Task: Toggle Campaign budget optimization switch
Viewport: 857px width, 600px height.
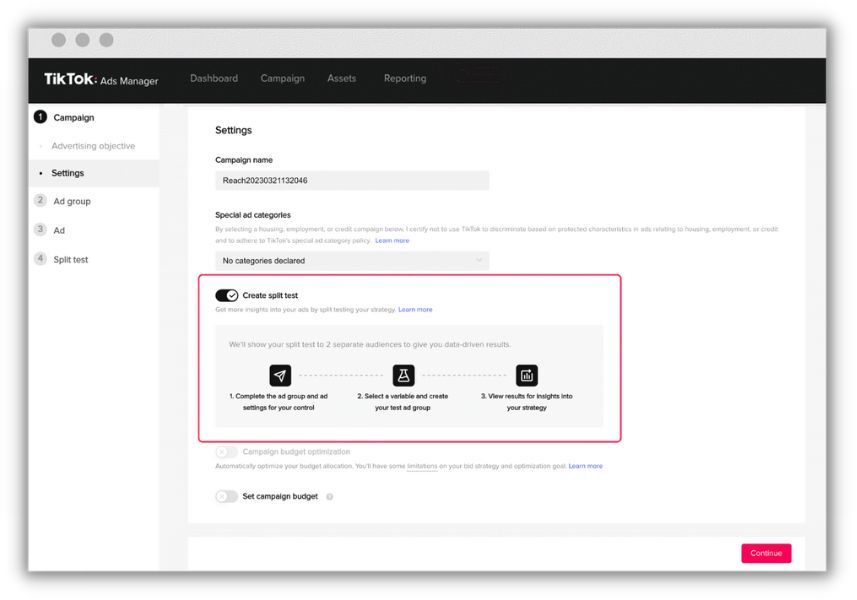Action: coord(227,452)
